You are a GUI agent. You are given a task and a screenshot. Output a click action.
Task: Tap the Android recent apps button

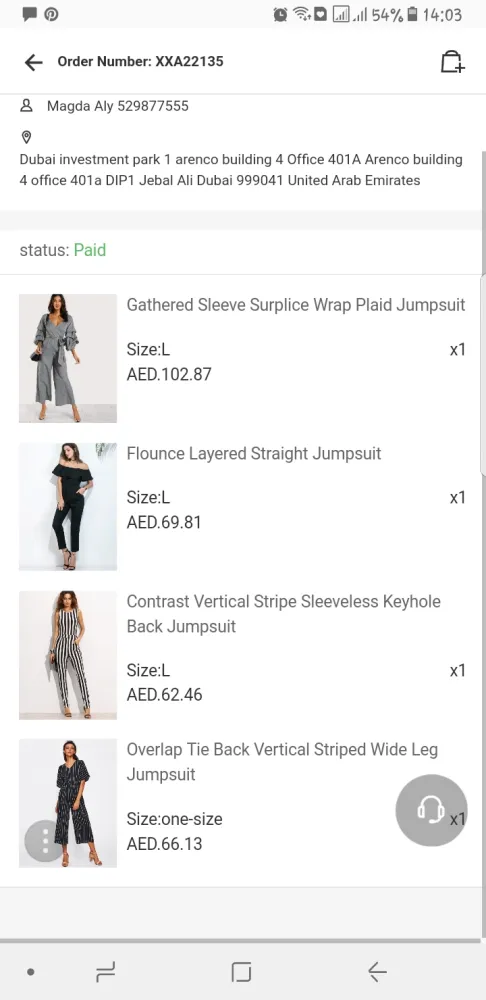(105, 972)
